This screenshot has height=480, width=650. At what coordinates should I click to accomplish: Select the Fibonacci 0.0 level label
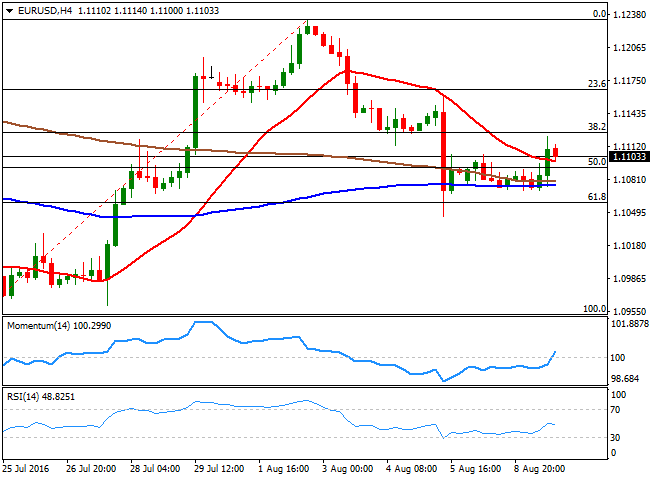[x=599, y=14]
